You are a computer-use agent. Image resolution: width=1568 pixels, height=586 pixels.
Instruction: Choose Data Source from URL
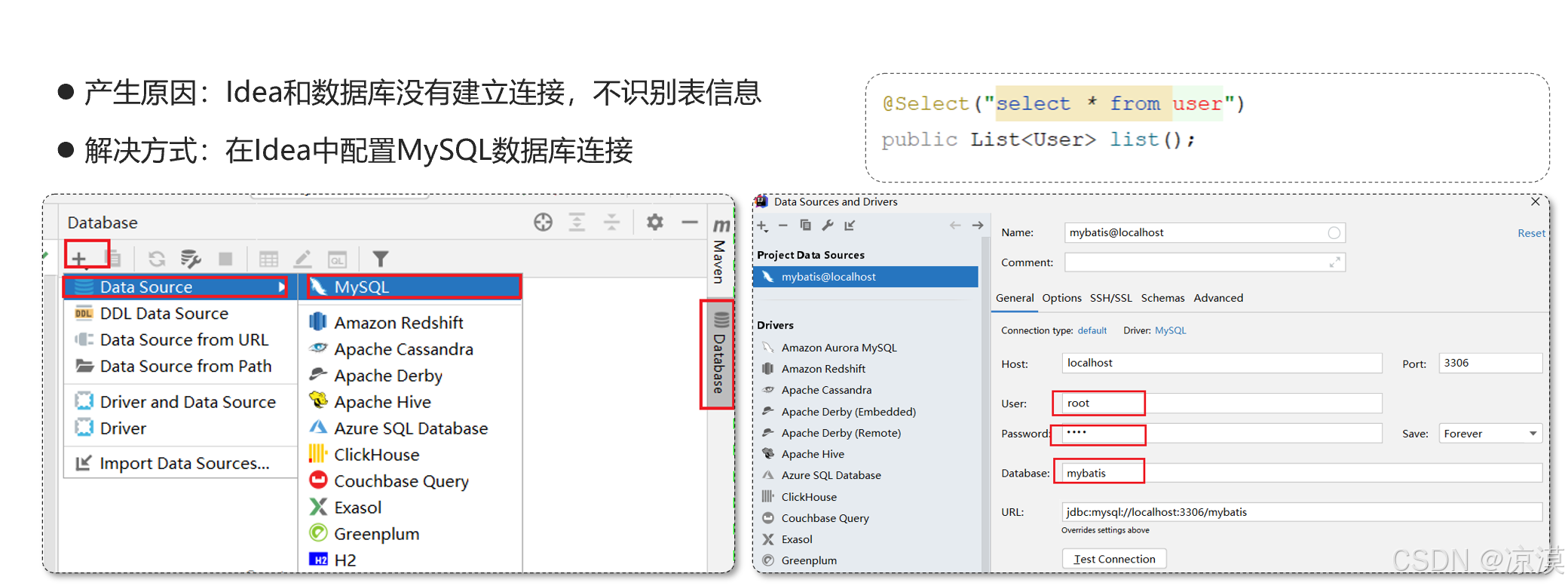pos(183,340)
